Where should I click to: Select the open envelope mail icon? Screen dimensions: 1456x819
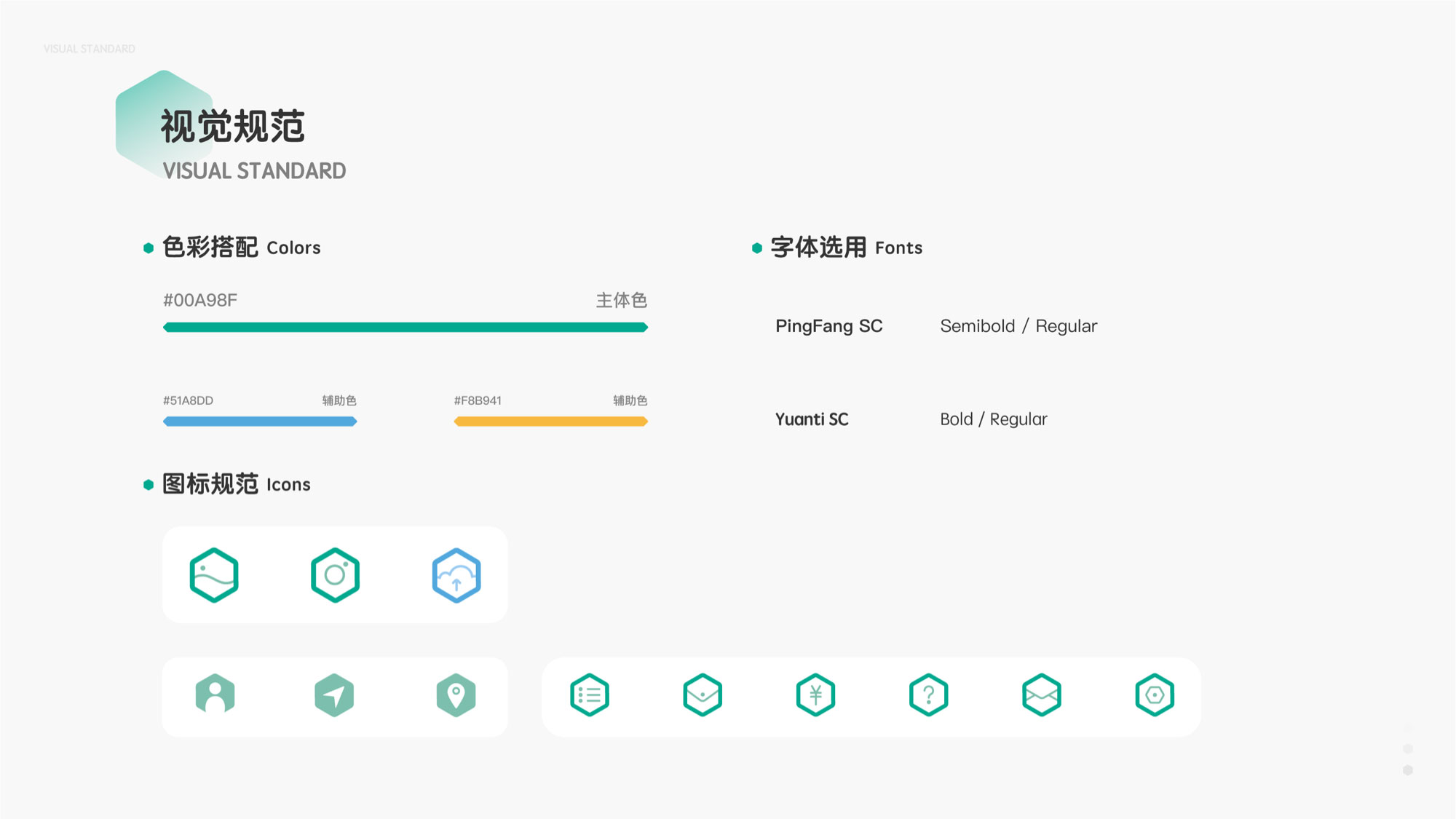click(x=1042, y=695)
